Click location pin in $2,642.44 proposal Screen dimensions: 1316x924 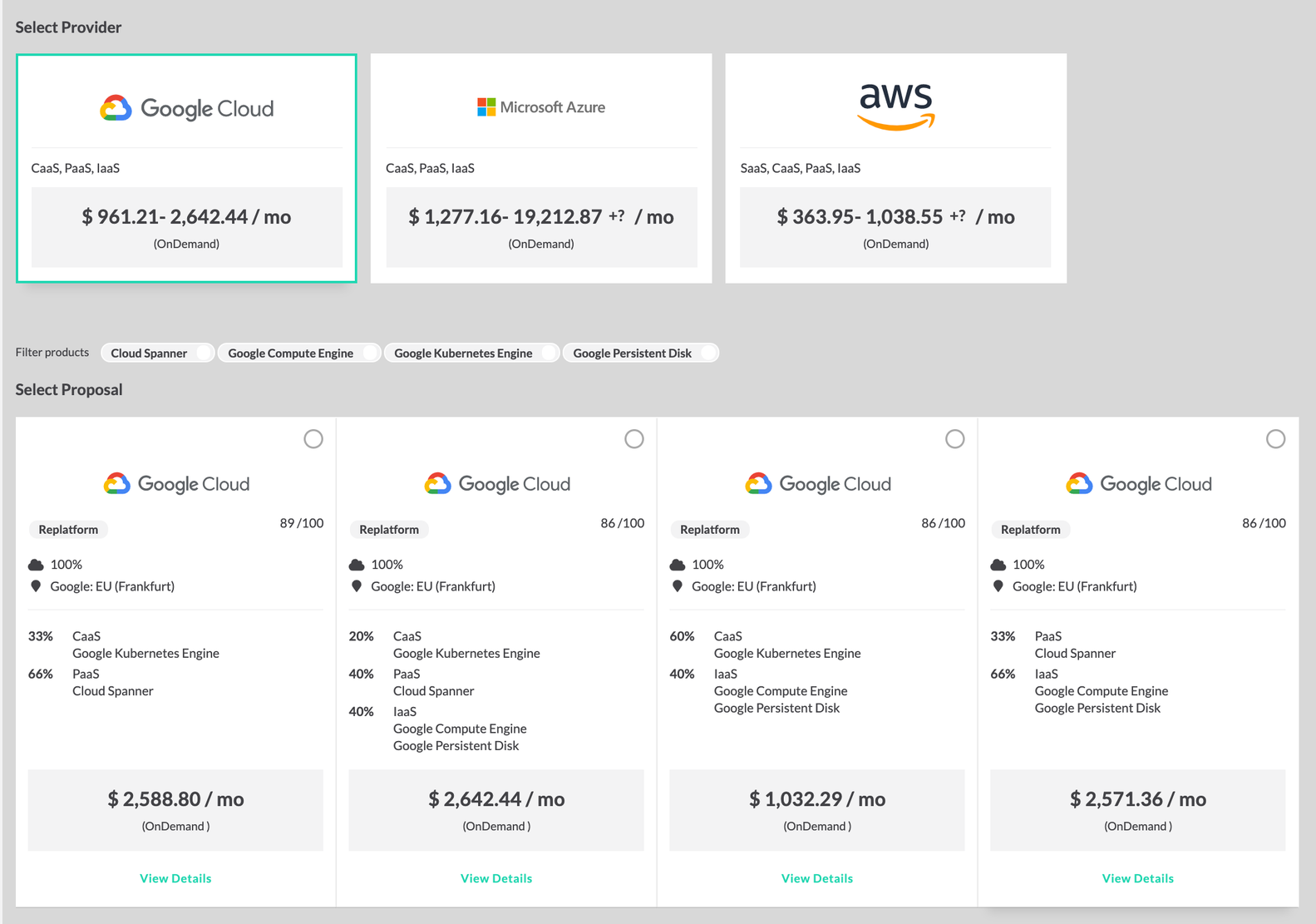coord(357,586)
